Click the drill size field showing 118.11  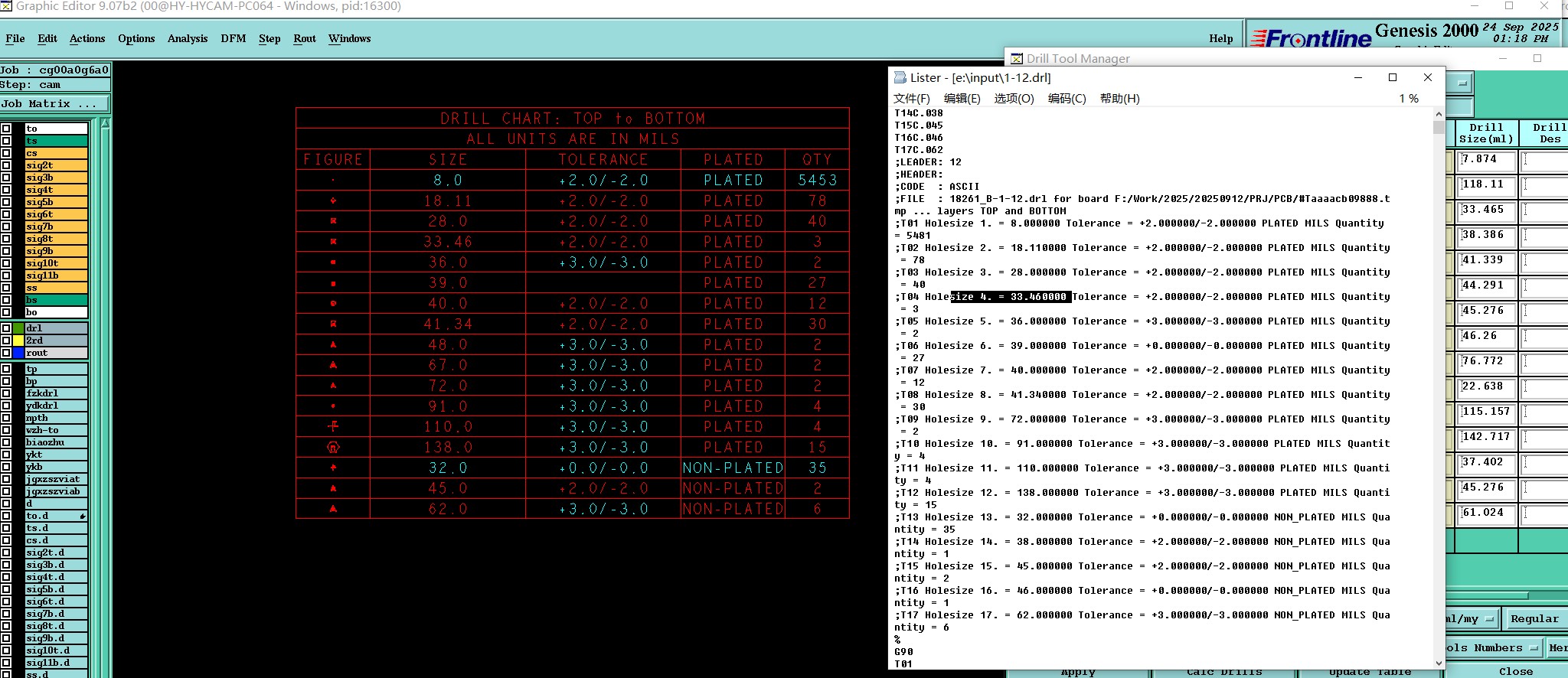pos(1487,185)
